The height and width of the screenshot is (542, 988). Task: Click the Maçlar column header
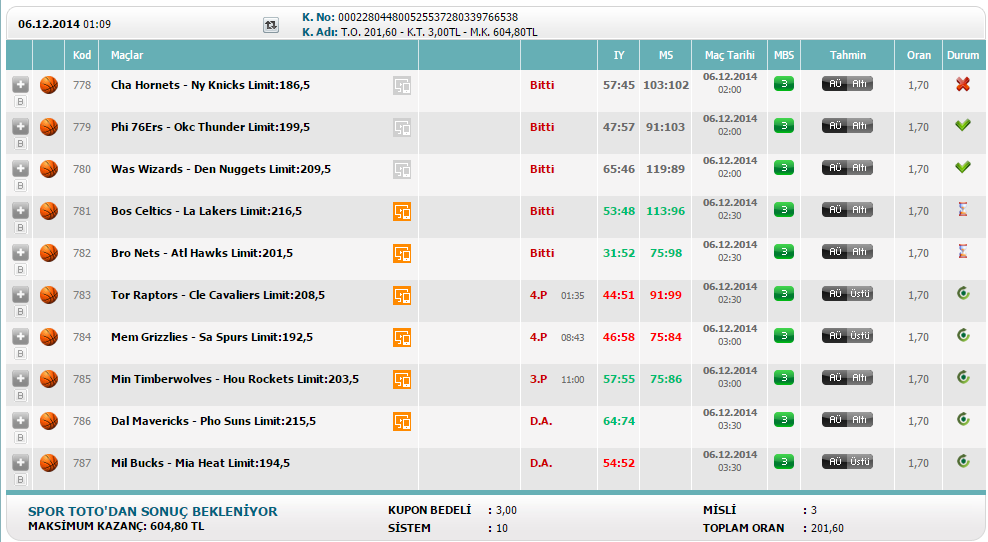[127, 55]
